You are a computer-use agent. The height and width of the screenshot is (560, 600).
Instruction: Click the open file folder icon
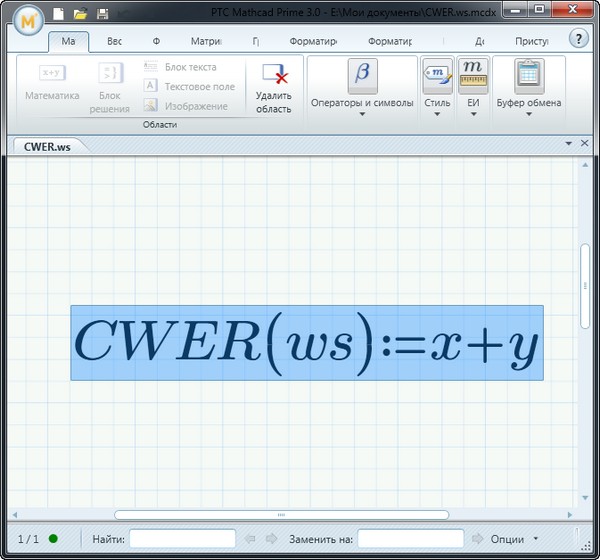(80, 14)
